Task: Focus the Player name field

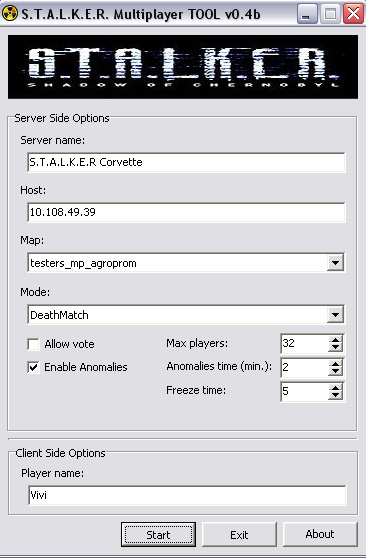Action: pos(187,495)
